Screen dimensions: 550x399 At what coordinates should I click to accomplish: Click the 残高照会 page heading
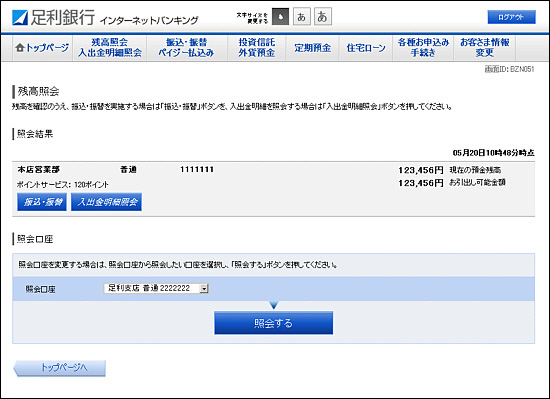38,92
